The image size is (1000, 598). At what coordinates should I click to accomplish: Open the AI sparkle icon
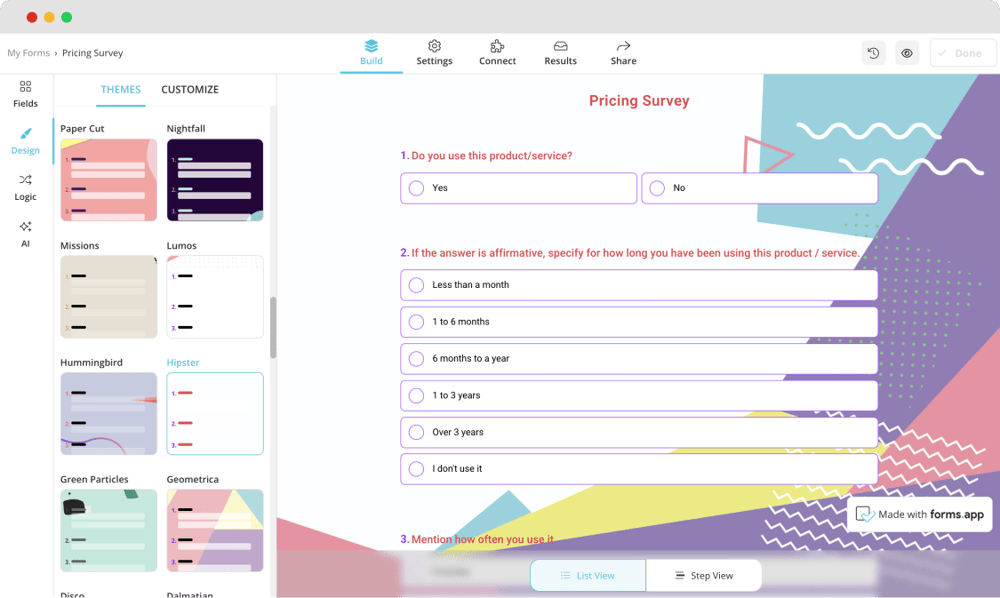point(25,227)
